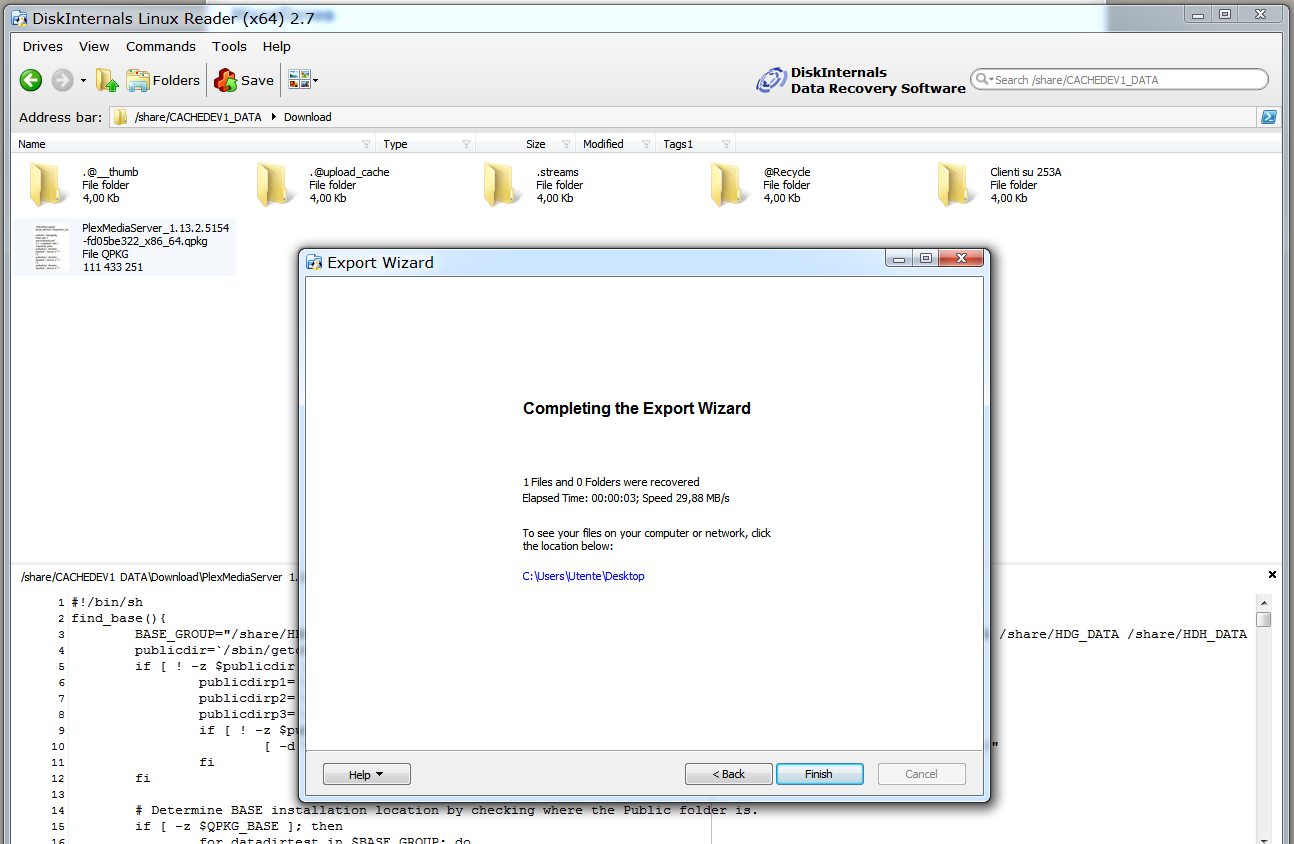The width and height of the screenshot is (1294, 844).
Task: Minimize the Export Wizard window
Action: pyautogui.click(x=899, y=258)
